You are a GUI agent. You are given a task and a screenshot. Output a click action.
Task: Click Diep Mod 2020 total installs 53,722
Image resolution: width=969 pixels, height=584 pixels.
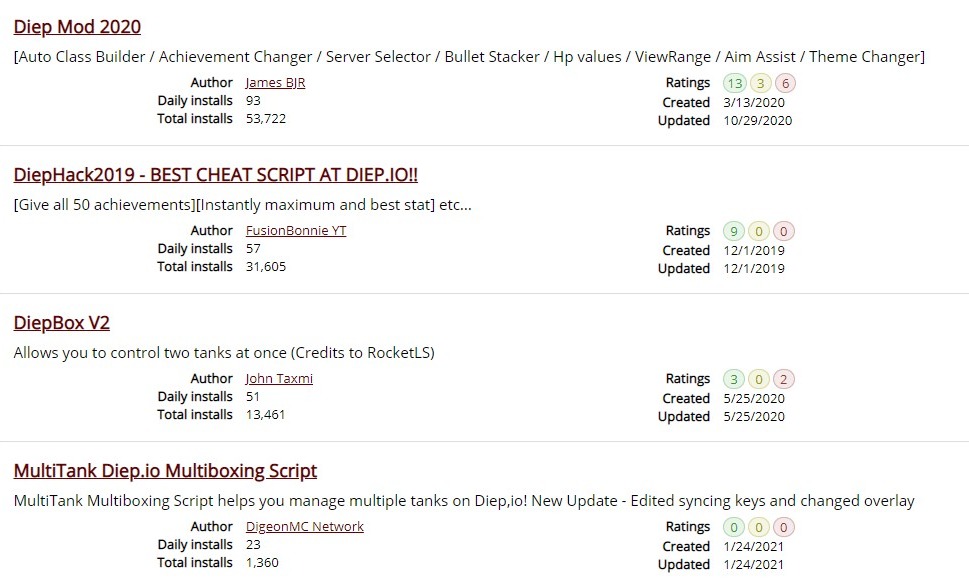pyautogui.click(x=266, y=119)
